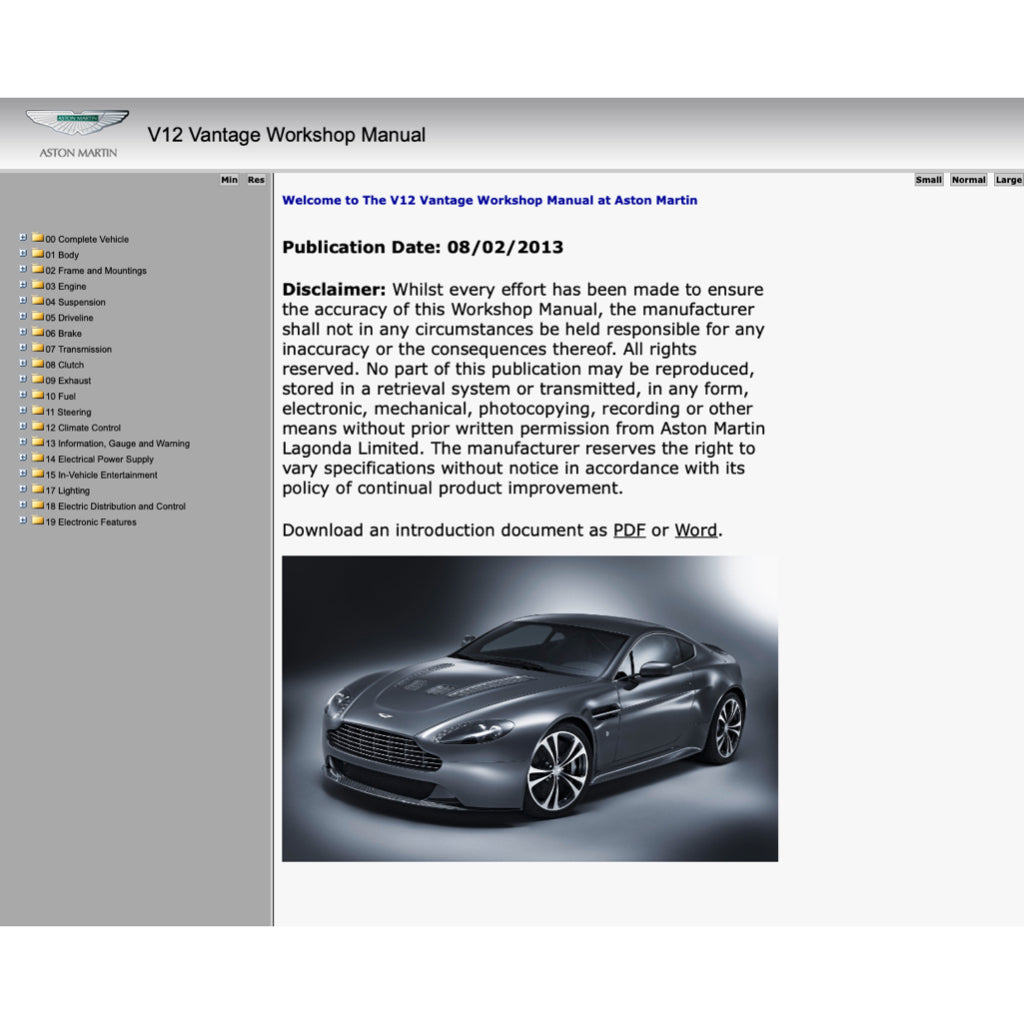This screenshot has width=1024, height=1024.
Task: Expand the 00 Complete Vehicle tree node
Action: [x=24, y=239]
